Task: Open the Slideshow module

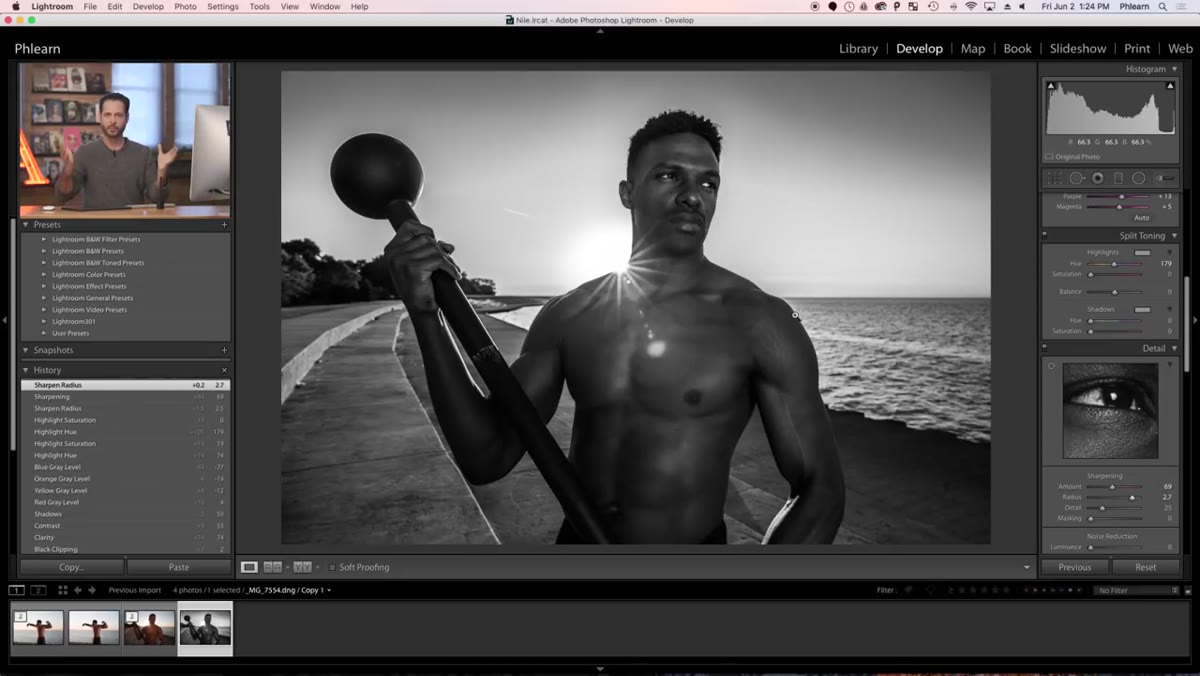Action: pyautogui.click(x=1078, y=48)
